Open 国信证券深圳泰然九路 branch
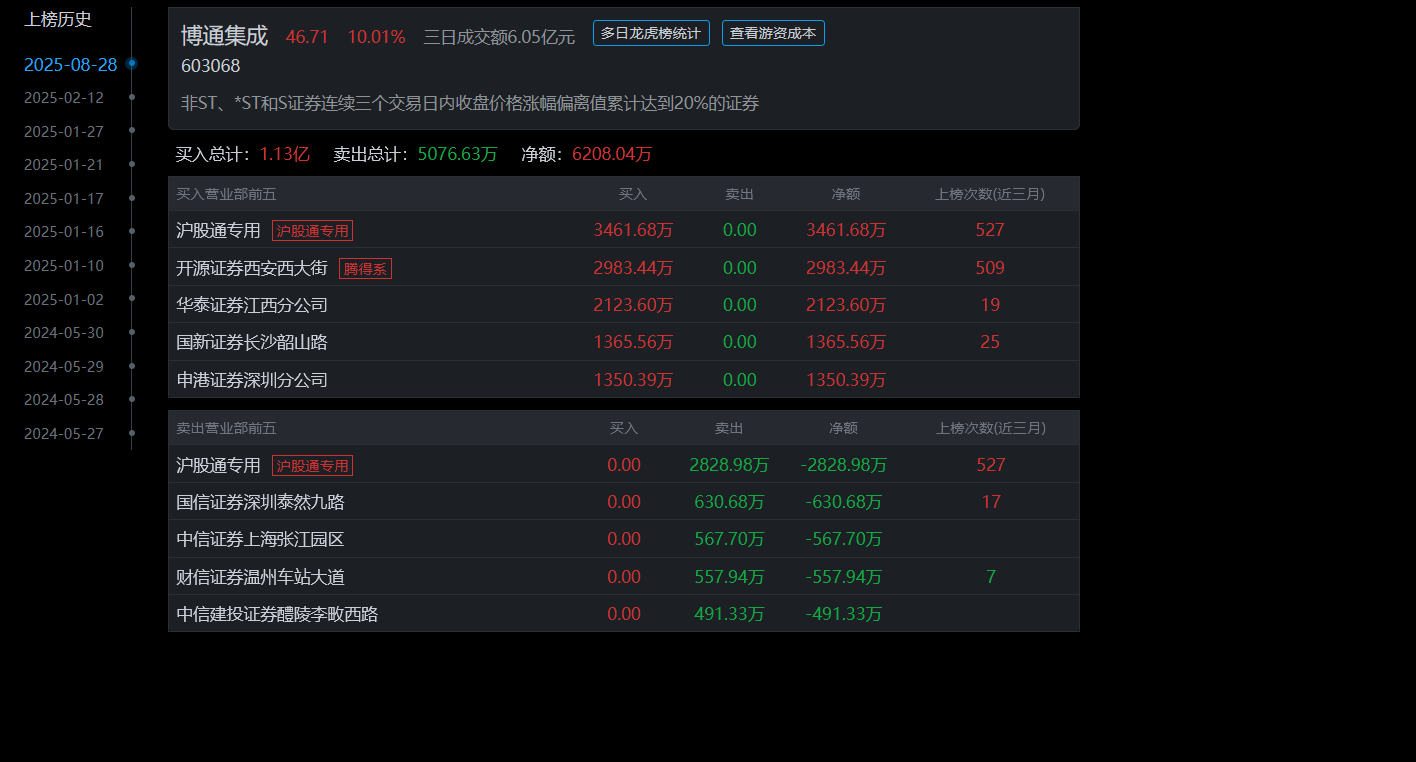Screen dimensions: 1416x762 [x=260, y=502]
